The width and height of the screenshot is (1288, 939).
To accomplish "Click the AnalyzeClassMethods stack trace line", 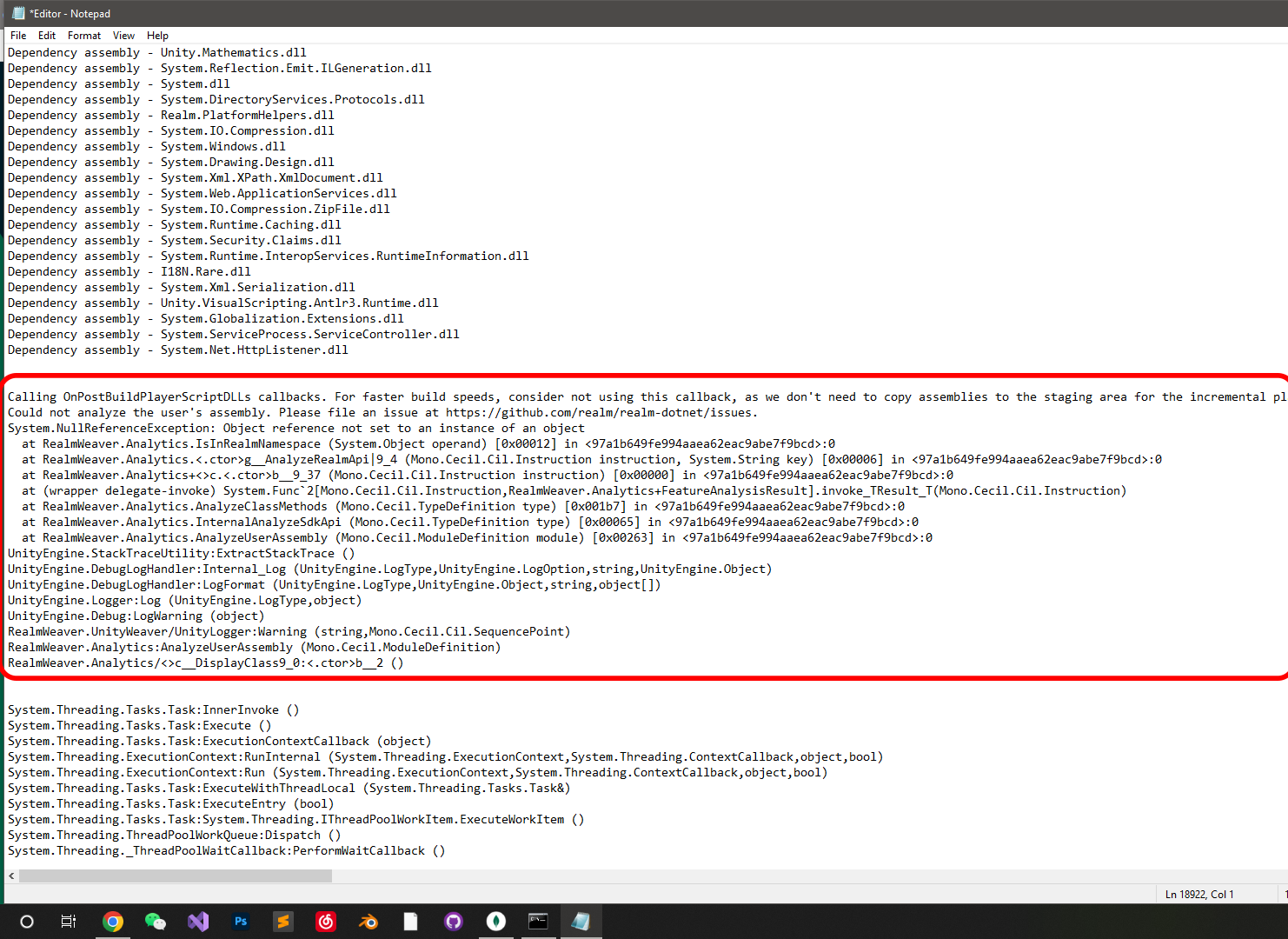I will (463, 507).
